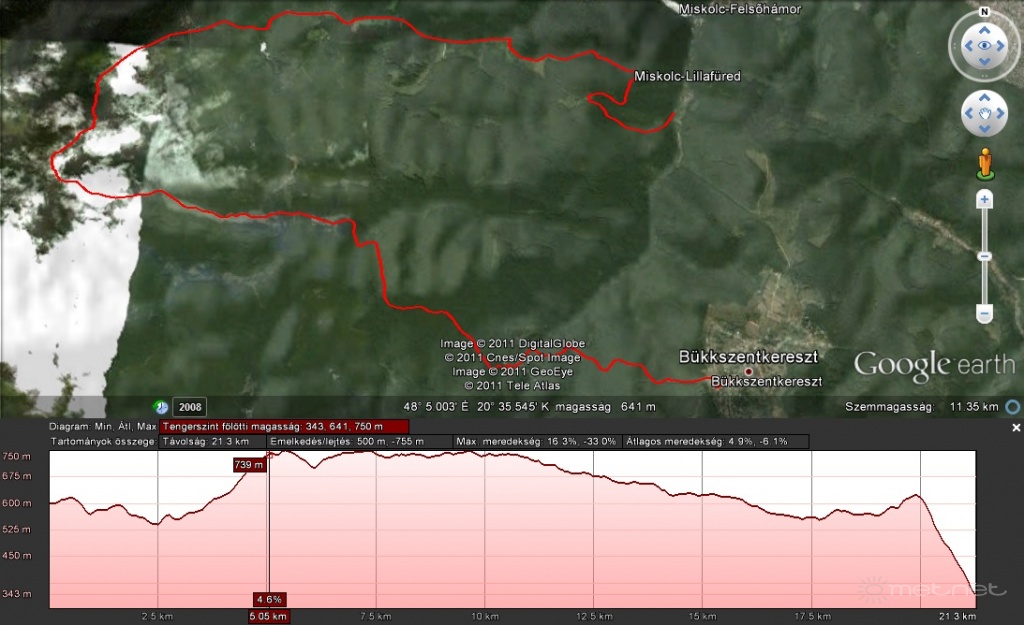The image size is (1024, 625).
Task: Zoom in with the plus button
Action: (x=985, y=200)
